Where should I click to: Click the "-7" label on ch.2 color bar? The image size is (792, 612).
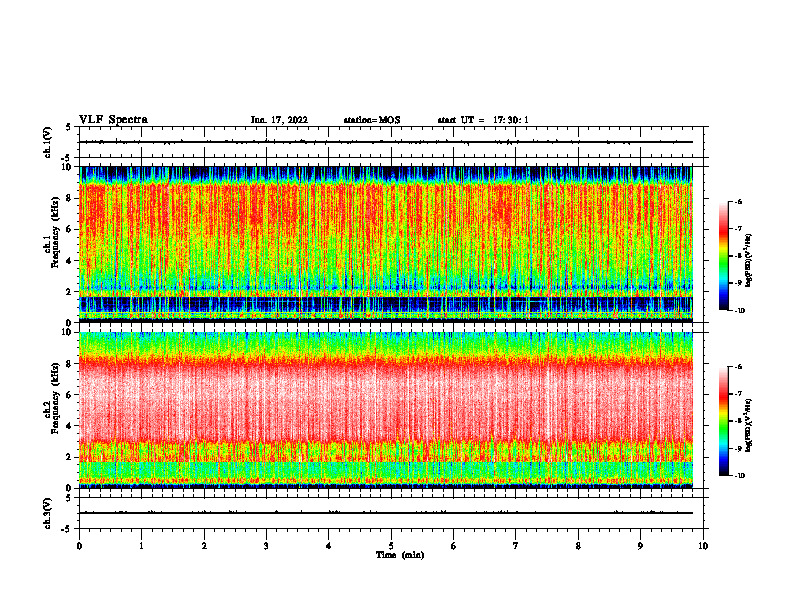click(738, 394)
